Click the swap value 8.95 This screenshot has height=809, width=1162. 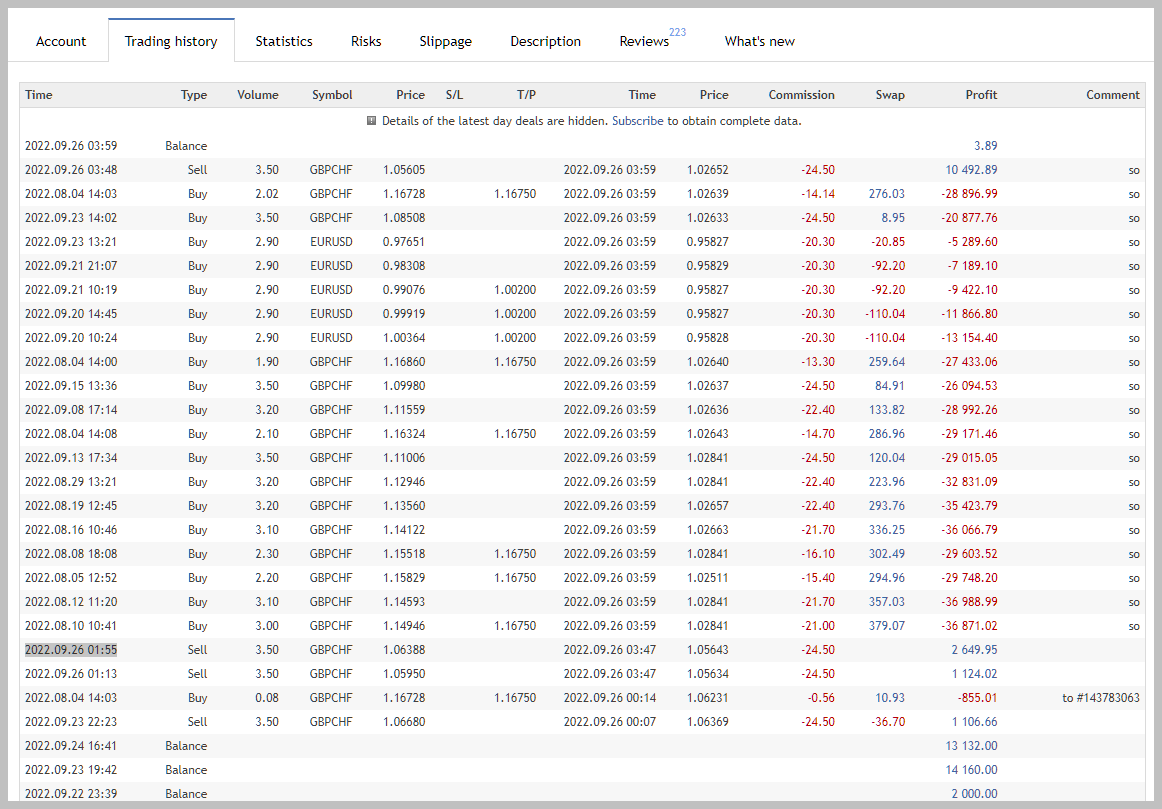893,218
